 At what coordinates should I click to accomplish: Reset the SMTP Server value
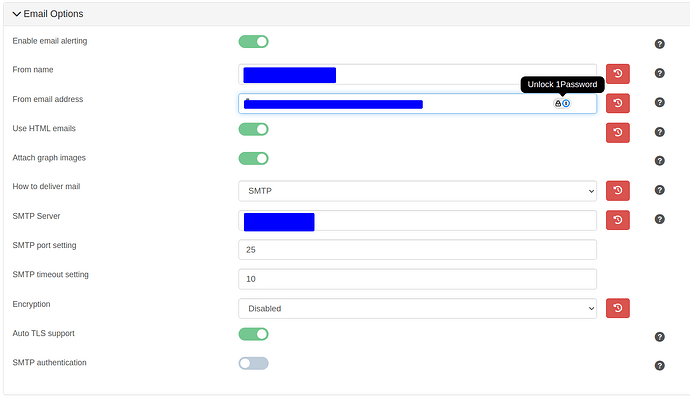[x=617, y=220]
